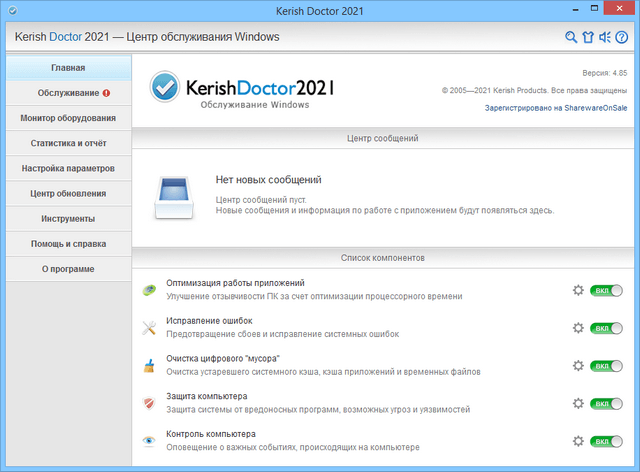Switch off the Защита компьютера toggle
Image resolution: width=640 pixels, height=472 pixels.
(x=606, y=403)
